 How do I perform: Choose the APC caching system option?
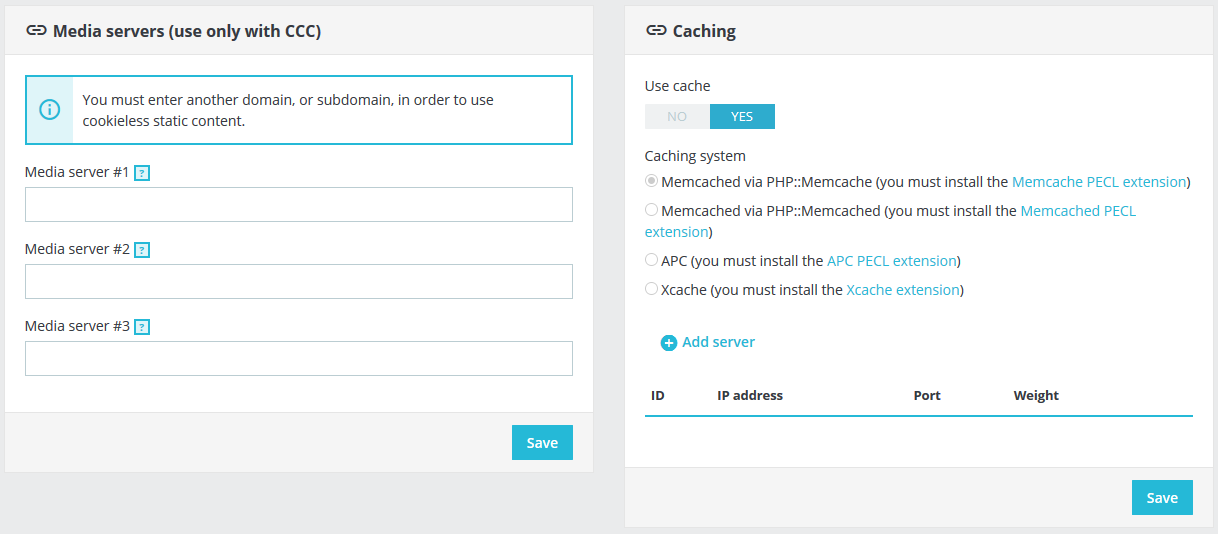pyautogui.click(x=652, y=260)
